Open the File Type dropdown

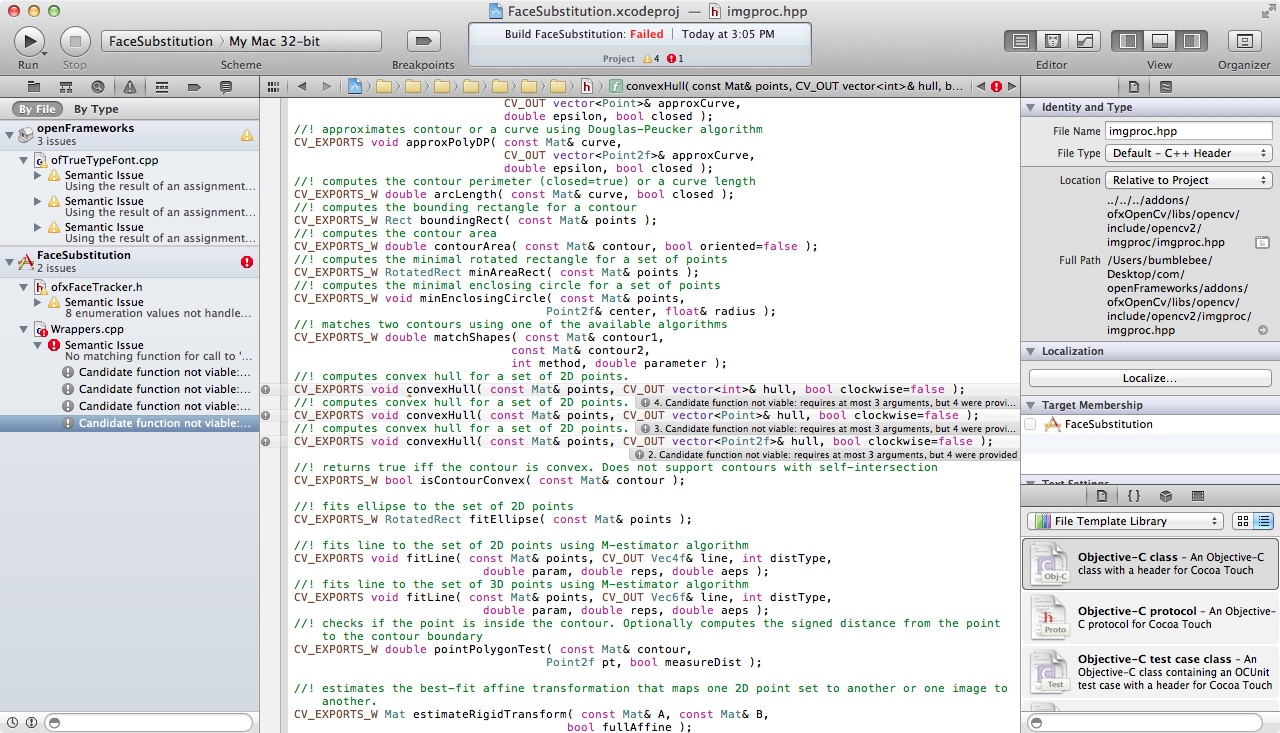pos(1188,153)
